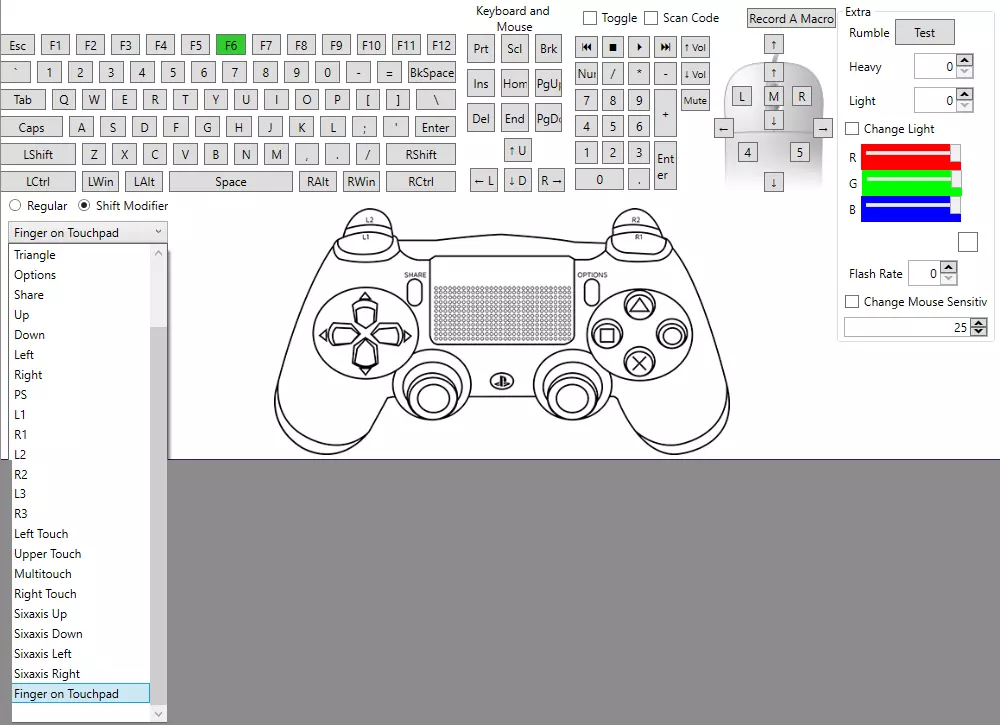Select the middle mouse button M
Image resolution: width=1000 pixels, height=725 pixels.
coord(774,97)
